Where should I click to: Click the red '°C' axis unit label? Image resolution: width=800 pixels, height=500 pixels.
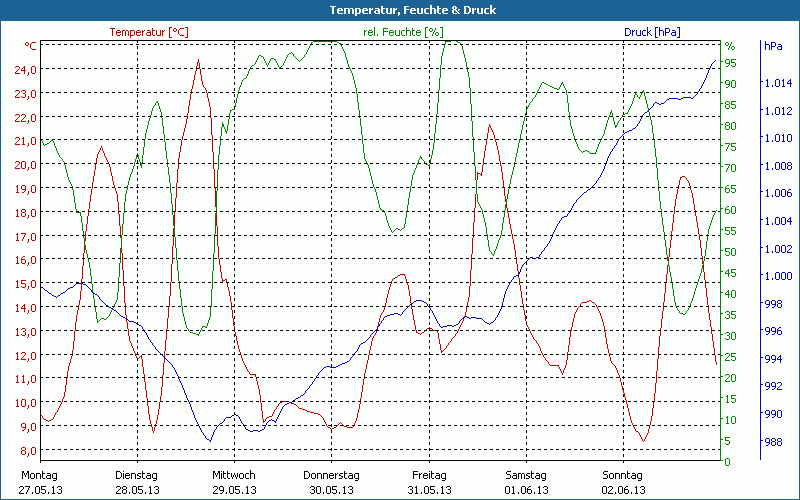point(31,46)
